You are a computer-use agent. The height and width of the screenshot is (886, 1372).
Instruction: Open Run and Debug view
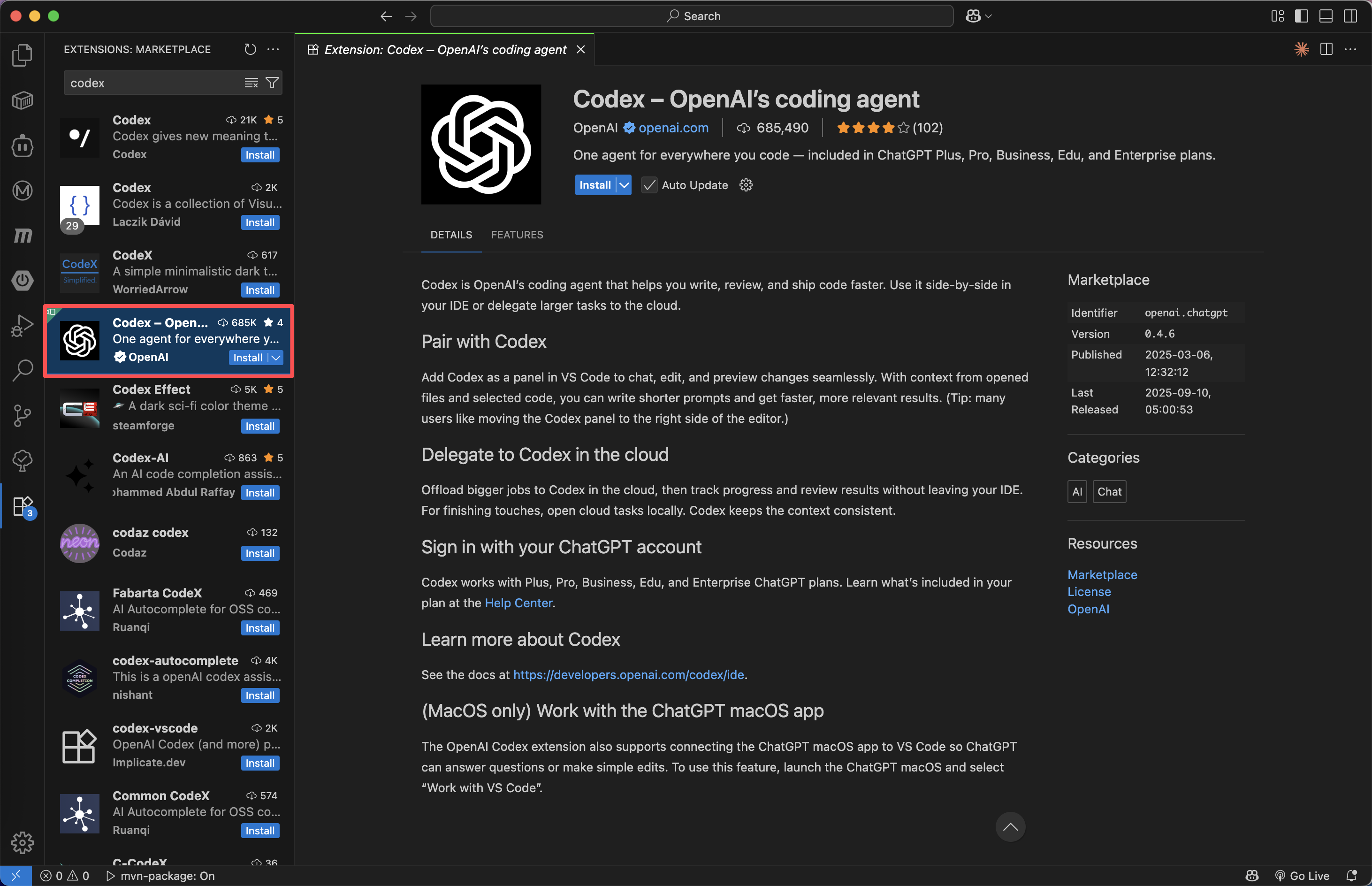tap(22, 325)
